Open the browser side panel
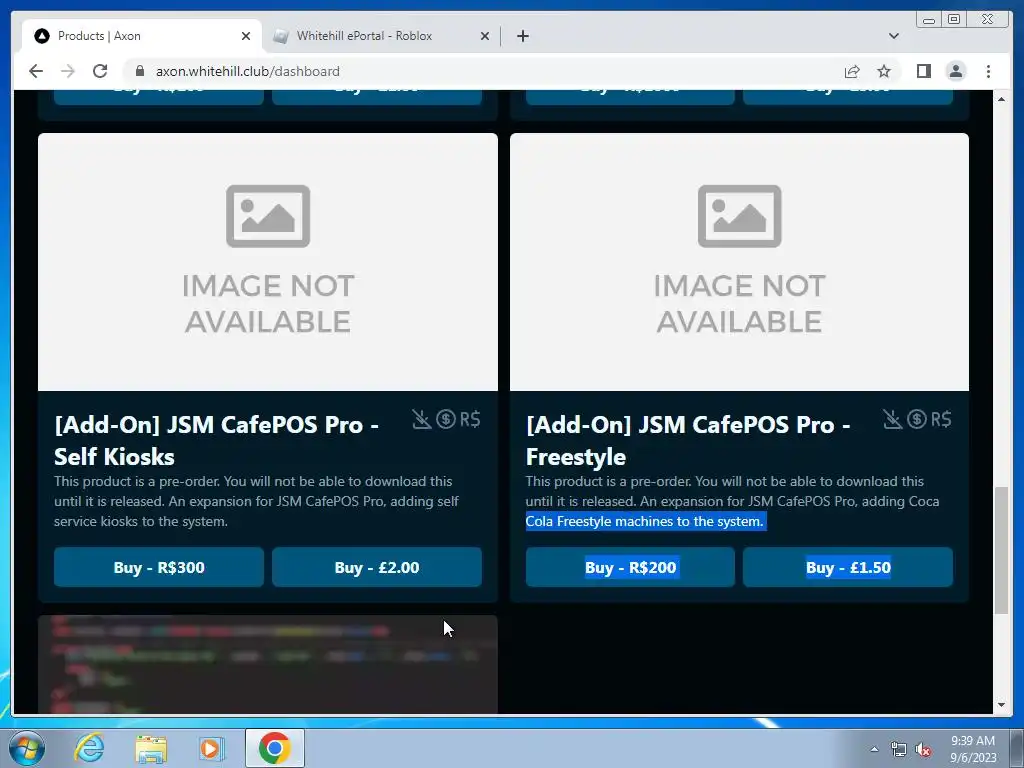1024x768 pixels. (x=923, y=71)
